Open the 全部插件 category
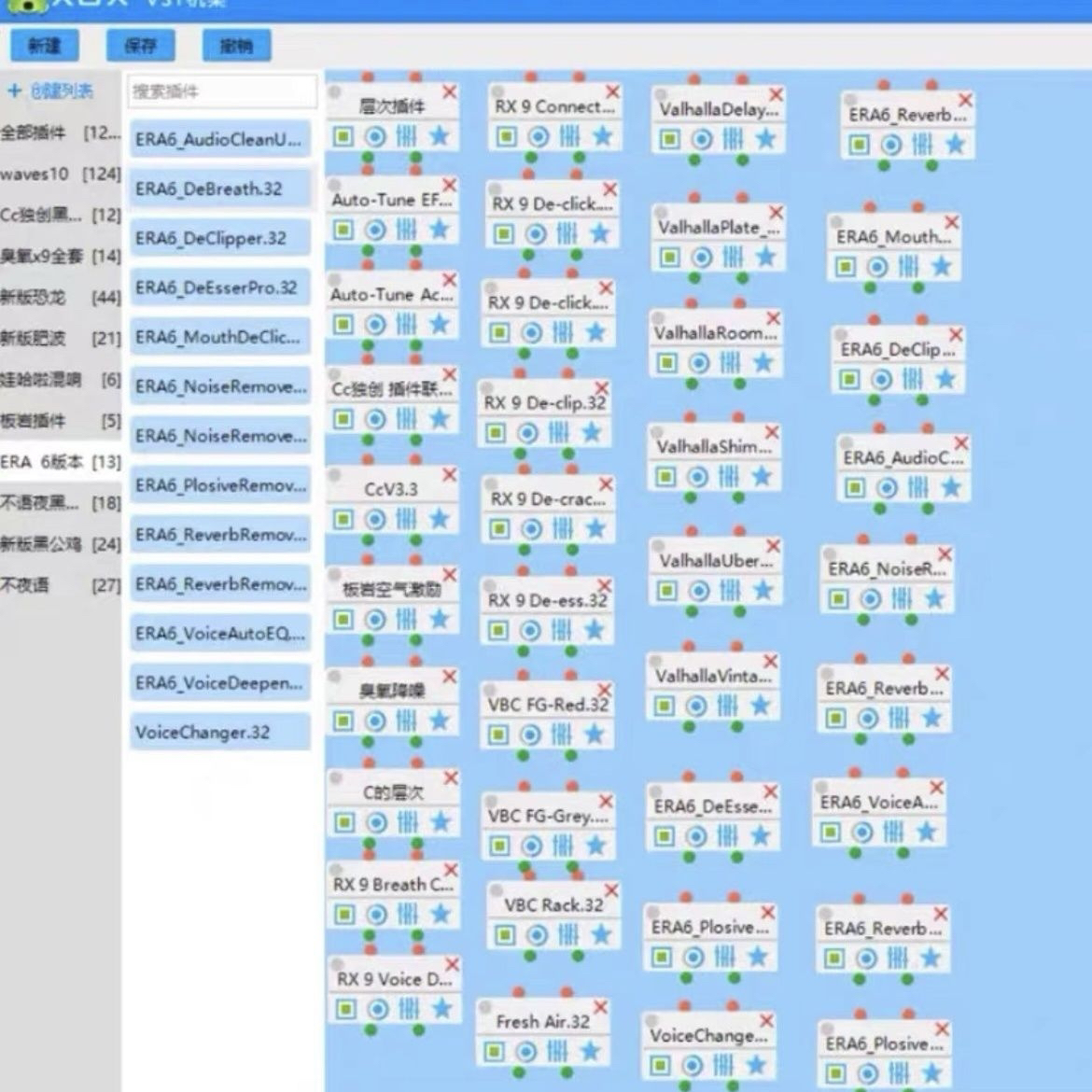 coord(61,133)
